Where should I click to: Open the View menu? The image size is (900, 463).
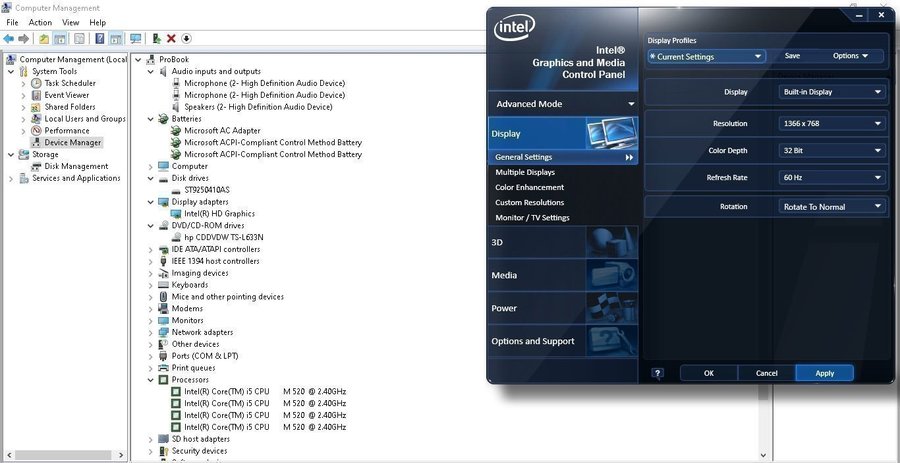coord(71,22)
